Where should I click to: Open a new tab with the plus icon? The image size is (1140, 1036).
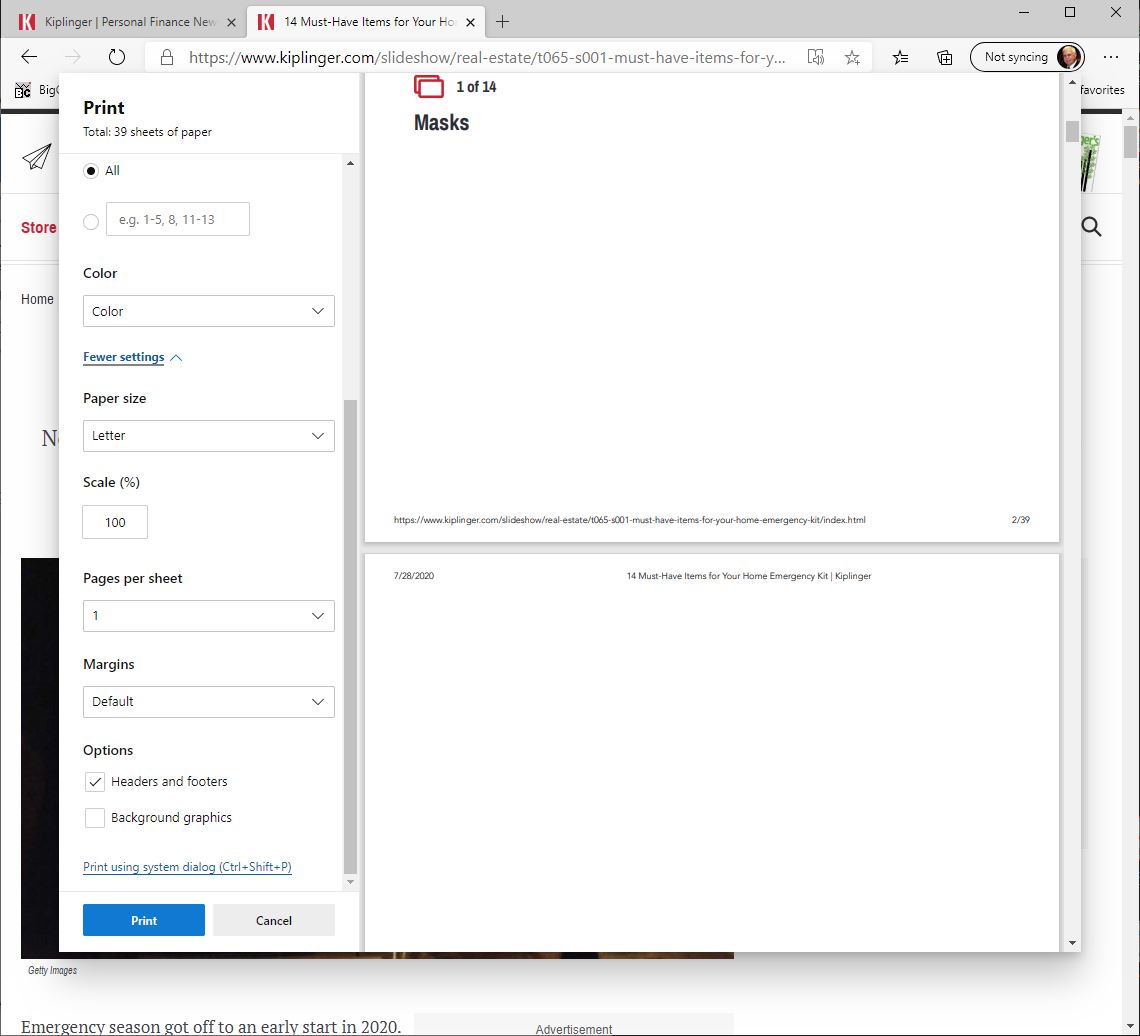(x=502, y=22)
